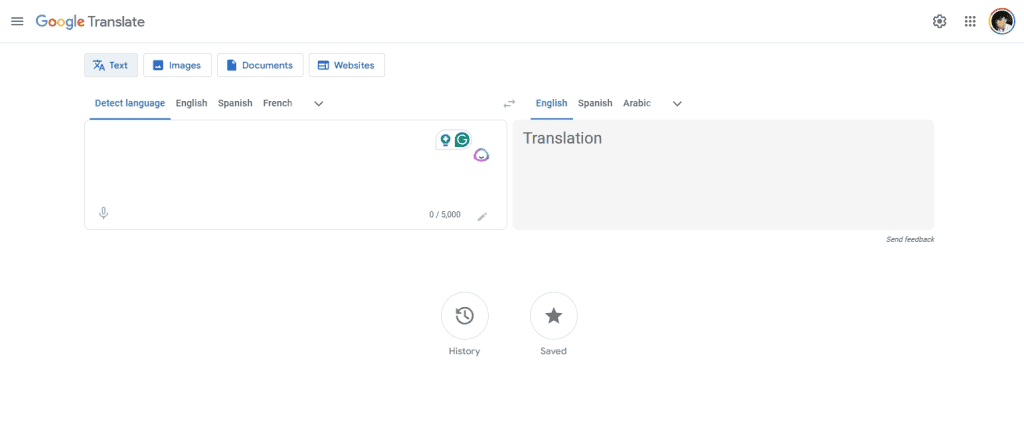Open the Send feedback link
The height and width of the screenshot is (432, 1024).
coord(910,239)
